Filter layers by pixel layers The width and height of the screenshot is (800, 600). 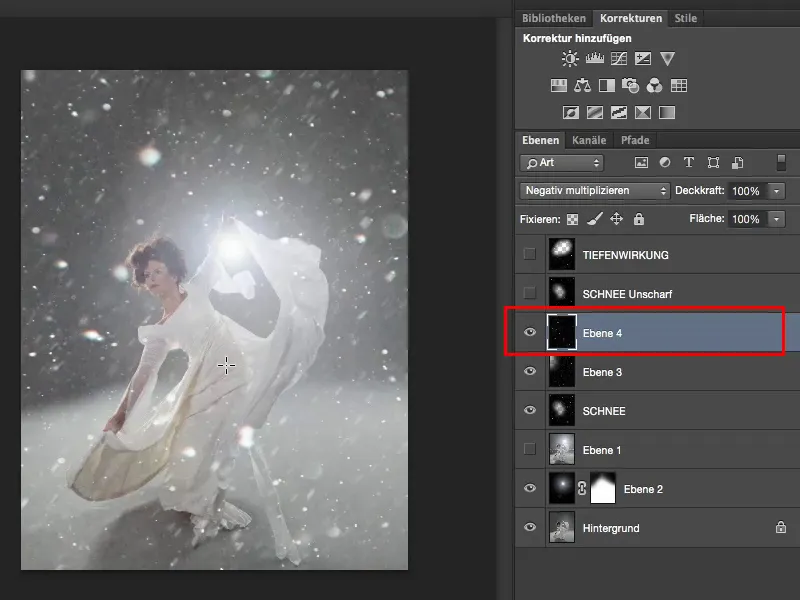point(641,163)
